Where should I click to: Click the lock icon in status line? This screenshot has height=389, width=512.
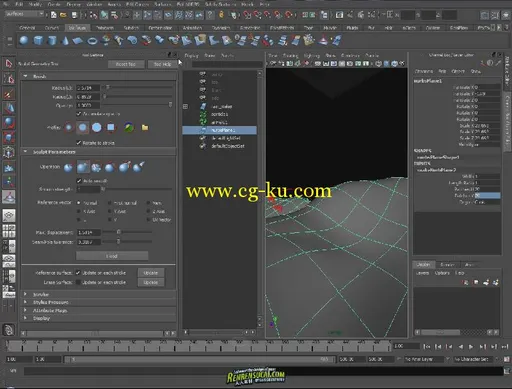pyautogui.click(x=221, y=14)
